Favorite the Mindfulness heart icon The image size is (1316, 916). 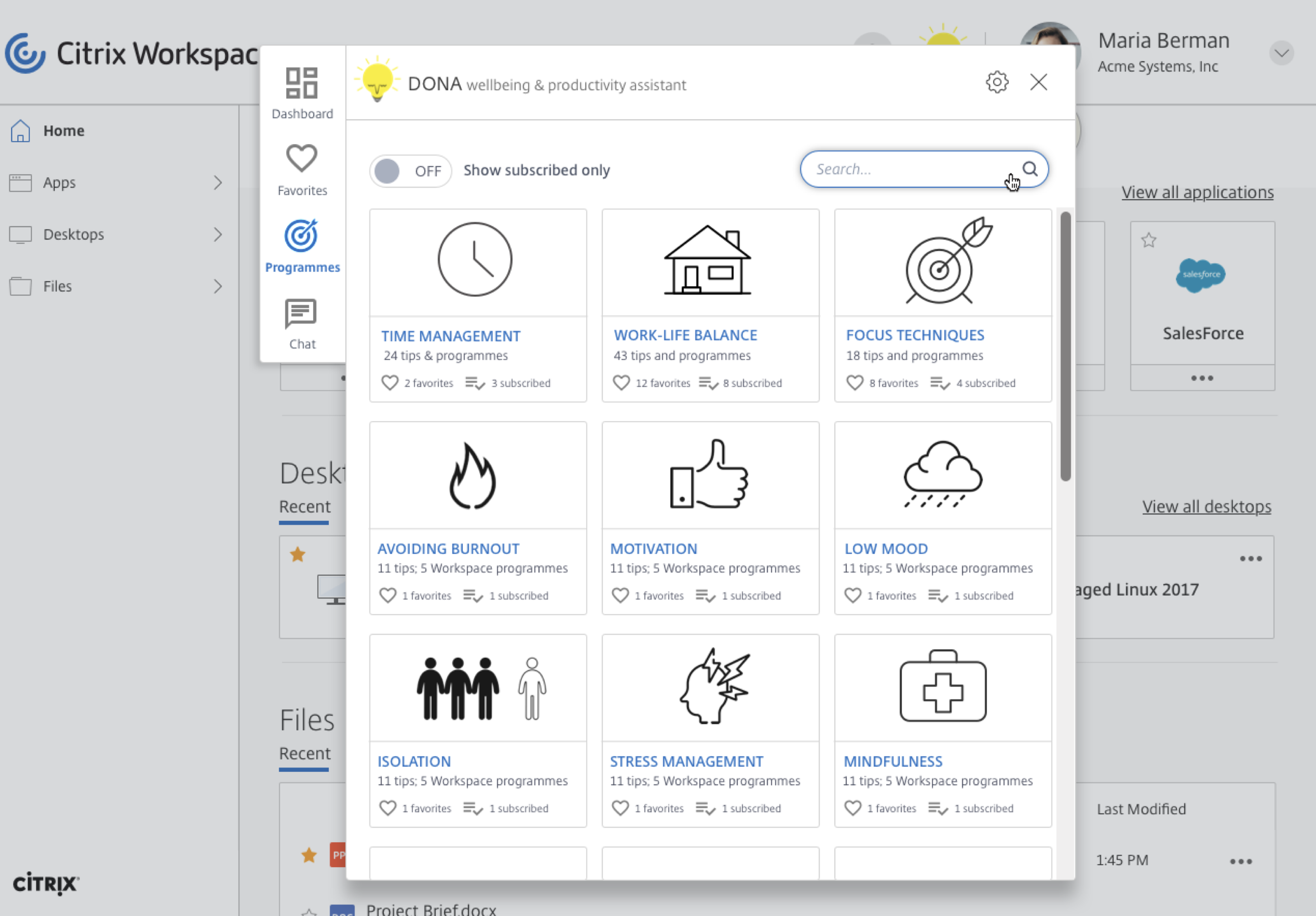pos(853,808)
